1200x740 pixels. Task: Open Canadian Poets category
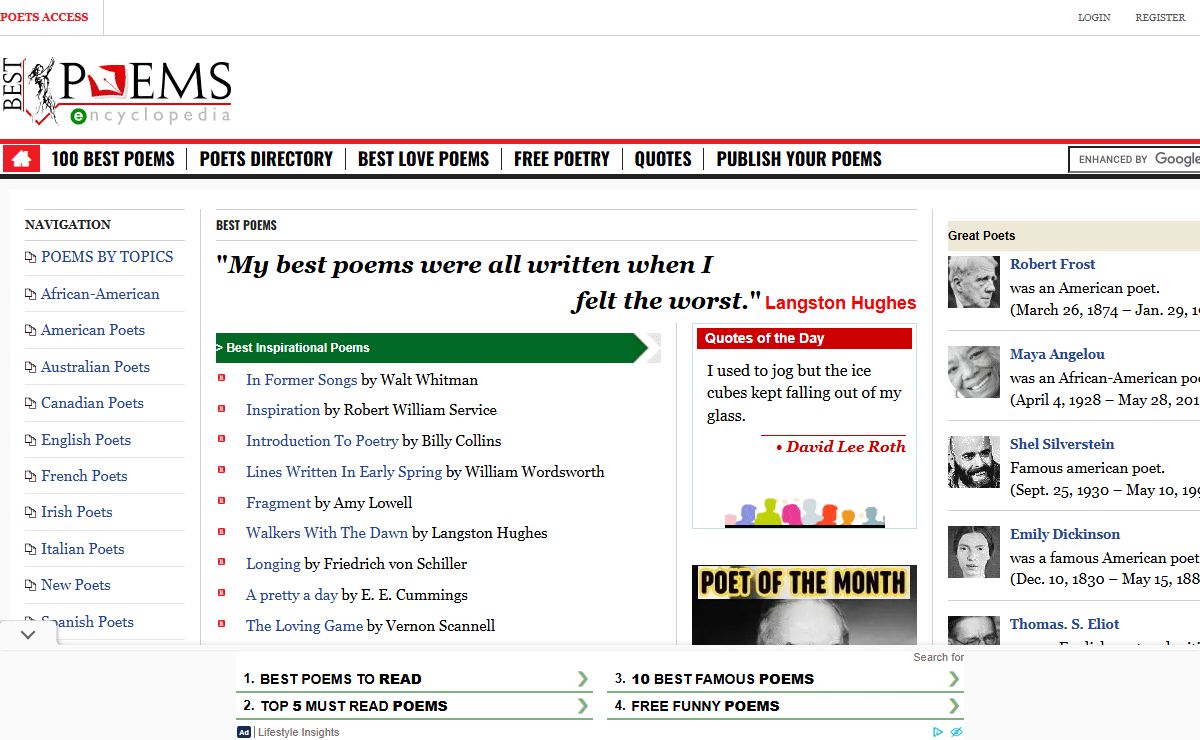[x=92, y=403]
